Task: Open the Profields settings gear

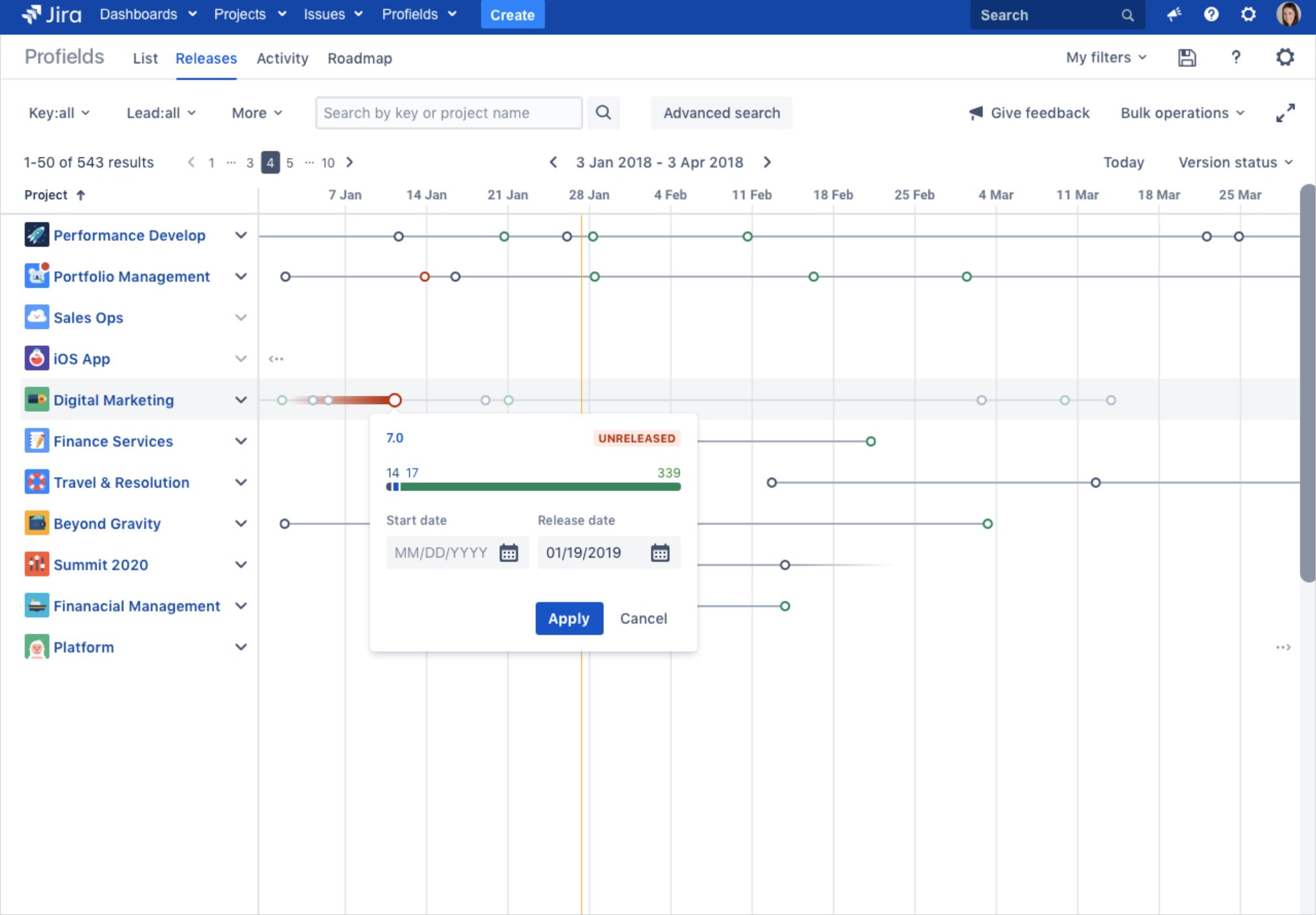Action: click(1285, 57)
